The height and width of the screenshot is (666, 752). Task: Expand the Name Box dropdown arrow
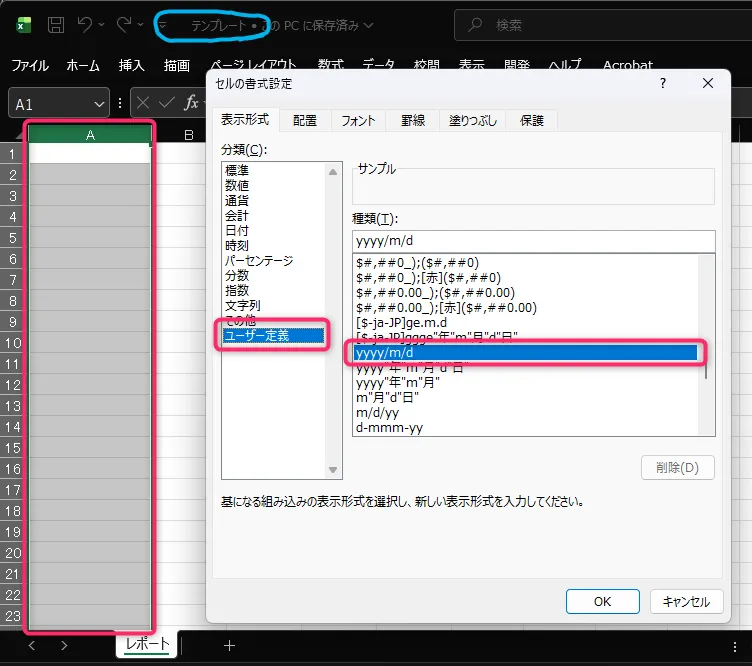pos(99,104)
